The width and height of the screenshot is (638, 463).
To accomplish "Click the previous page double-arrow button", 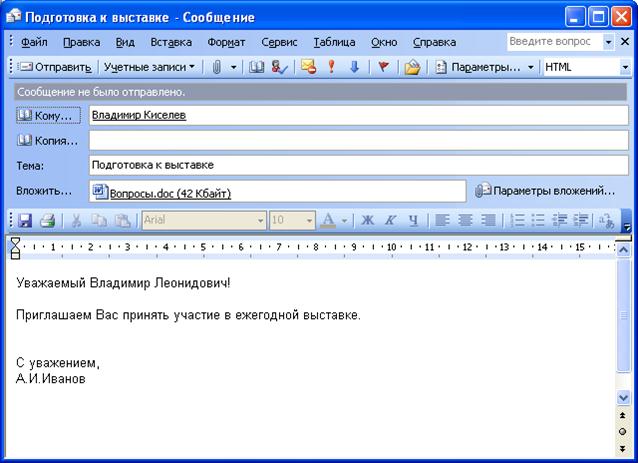I will click(x=623, y=415).
